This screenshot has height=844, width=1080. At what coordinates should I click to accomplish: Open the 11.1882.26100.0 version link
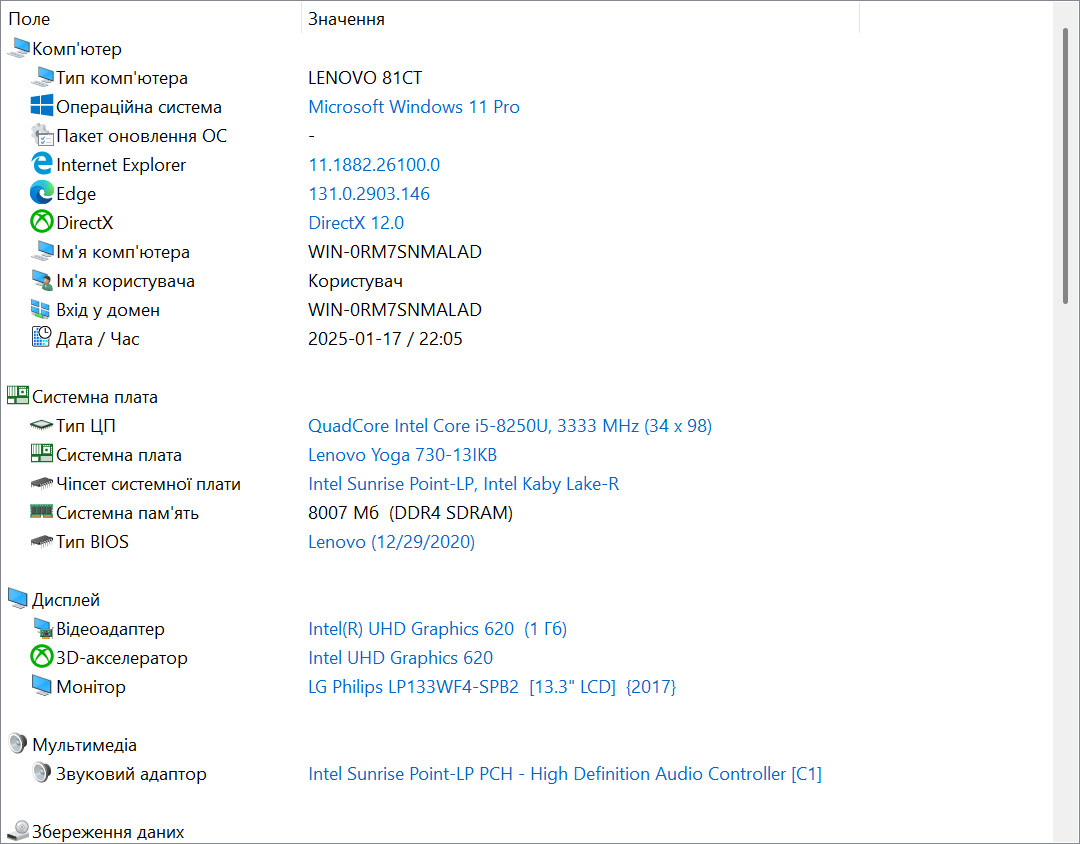point(374,165)
